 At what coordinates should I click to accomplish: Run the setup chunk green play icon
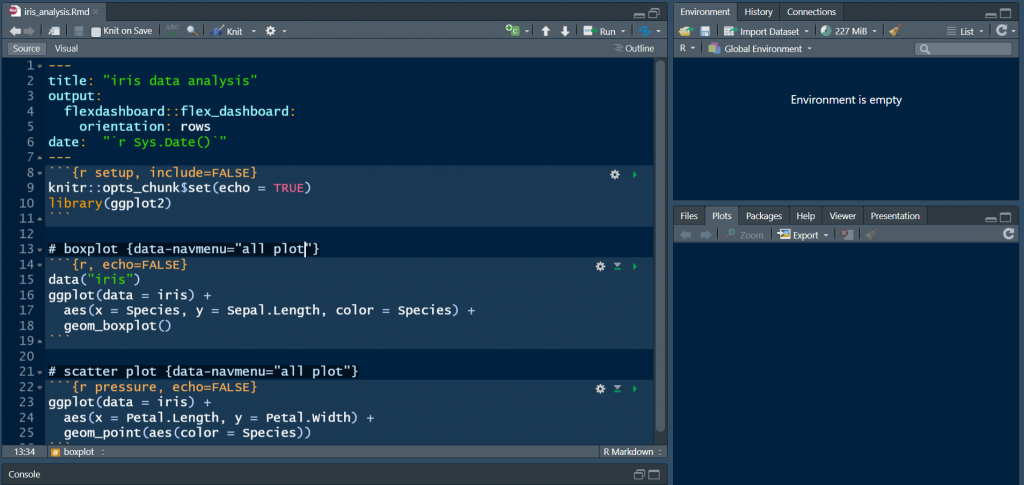click(635, 174)
